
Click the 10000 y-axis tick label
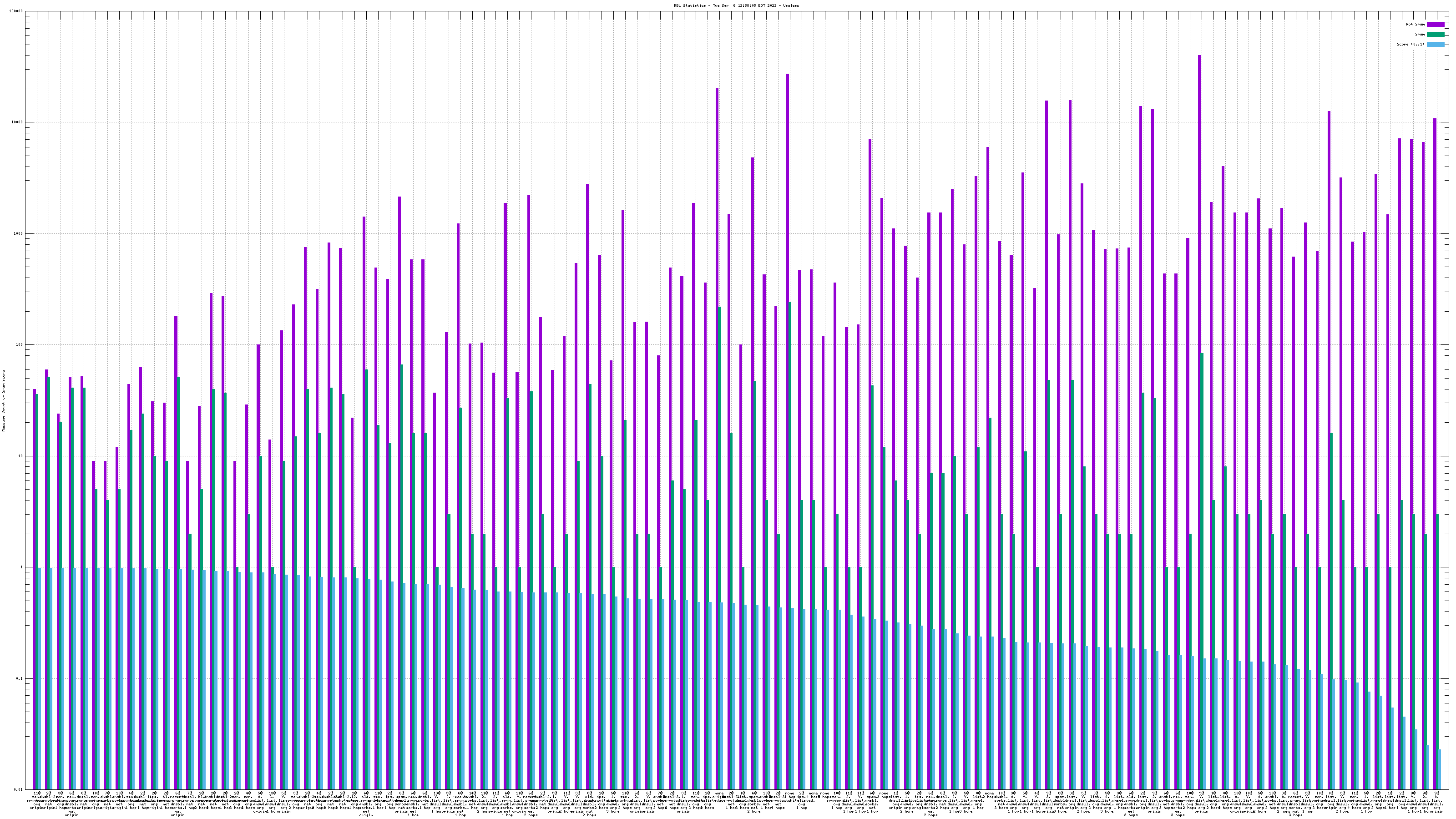tap(18, 123)
